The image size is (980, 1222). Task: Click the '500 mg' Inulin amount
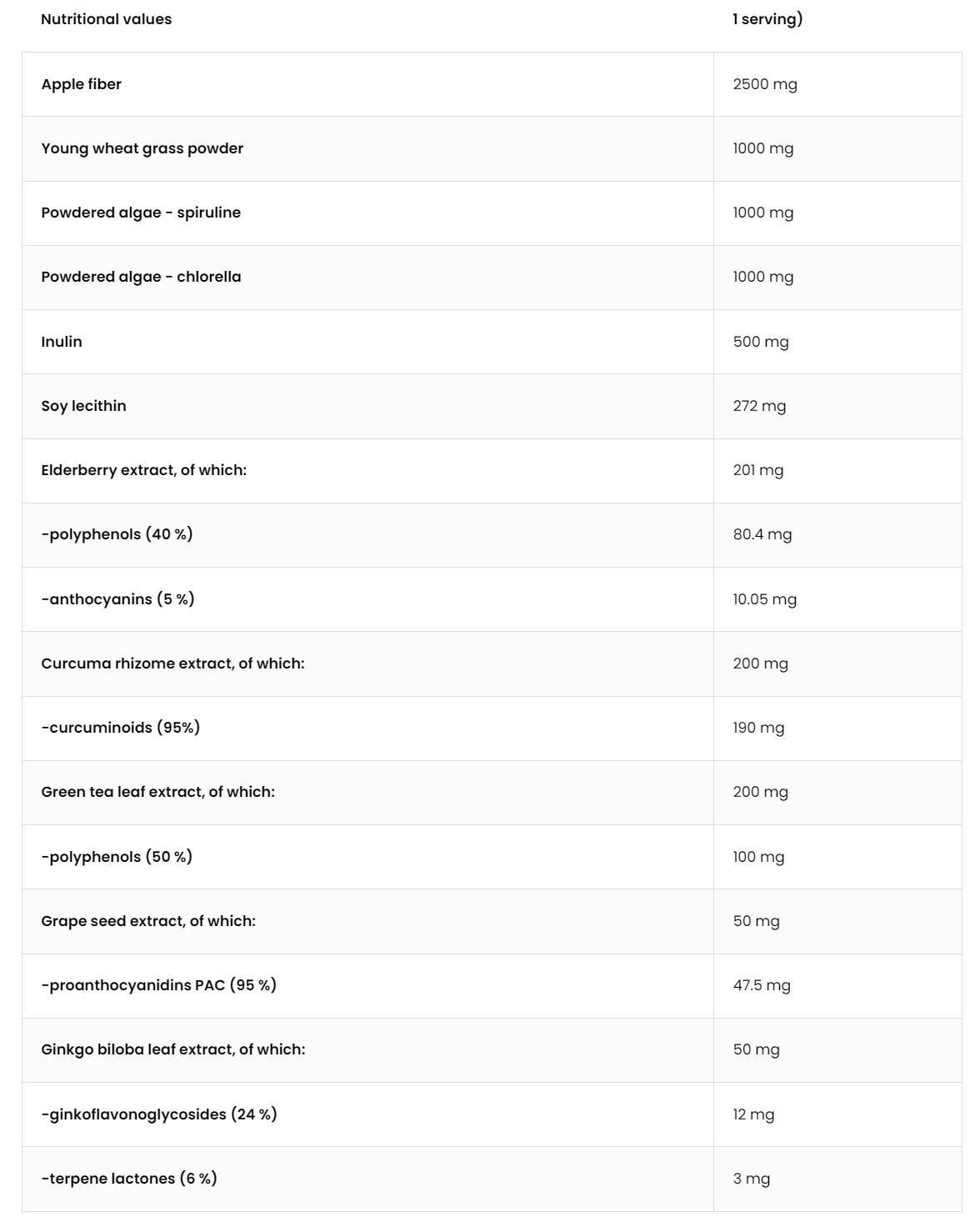(x=760, y=342)
